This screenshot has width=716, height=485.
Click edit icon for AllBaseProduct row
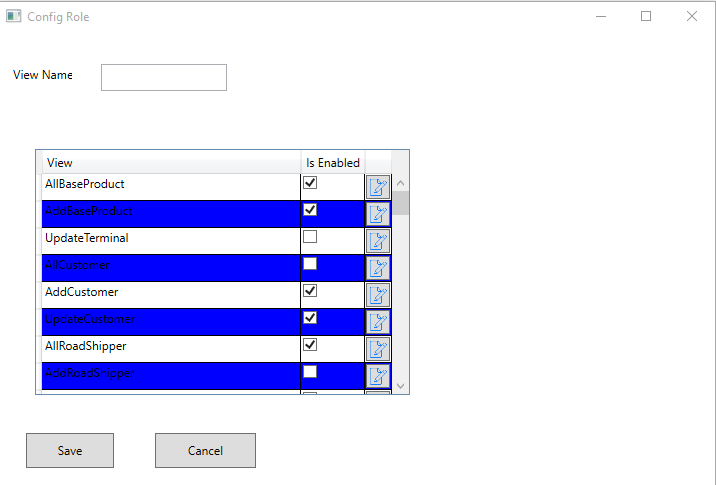pos(378,187)
